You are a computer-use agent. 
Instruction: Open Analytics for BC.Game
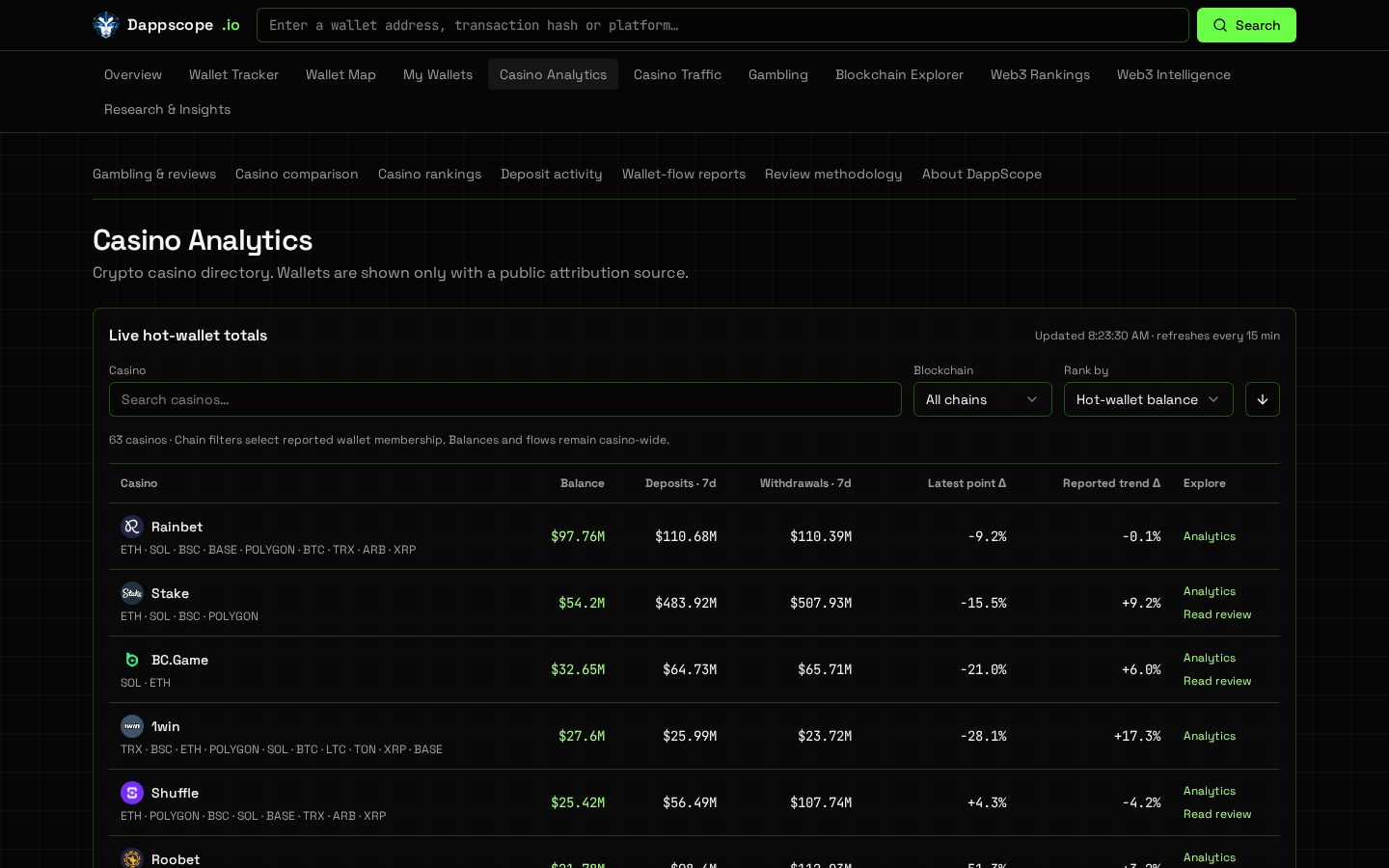pos(1210,658)
